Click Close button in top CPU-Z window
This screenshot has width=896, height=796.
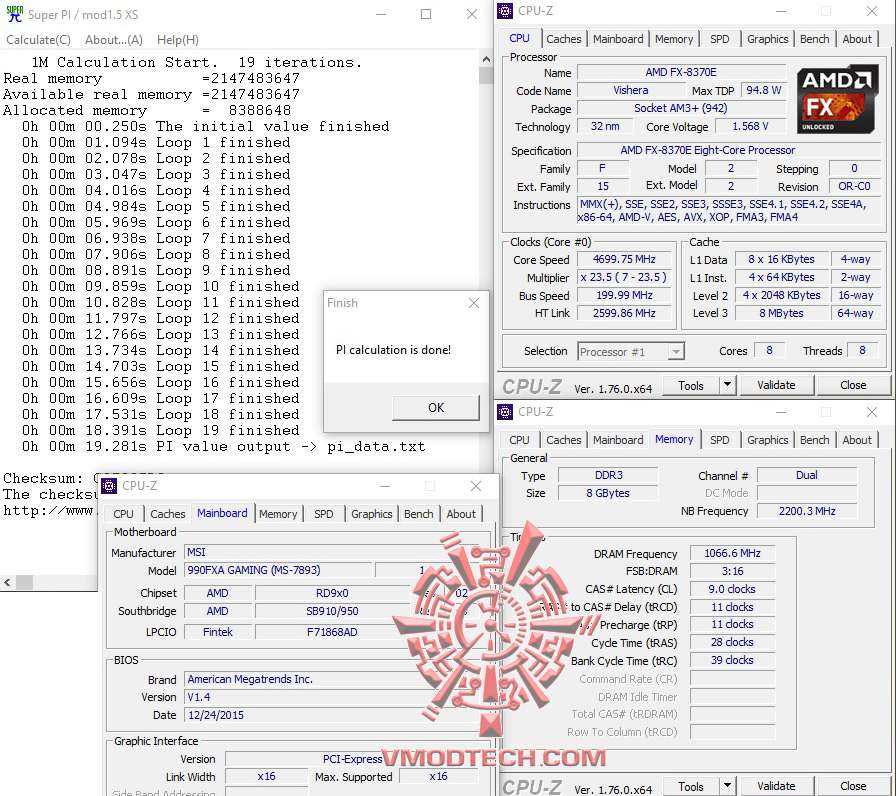click(853, 385)
